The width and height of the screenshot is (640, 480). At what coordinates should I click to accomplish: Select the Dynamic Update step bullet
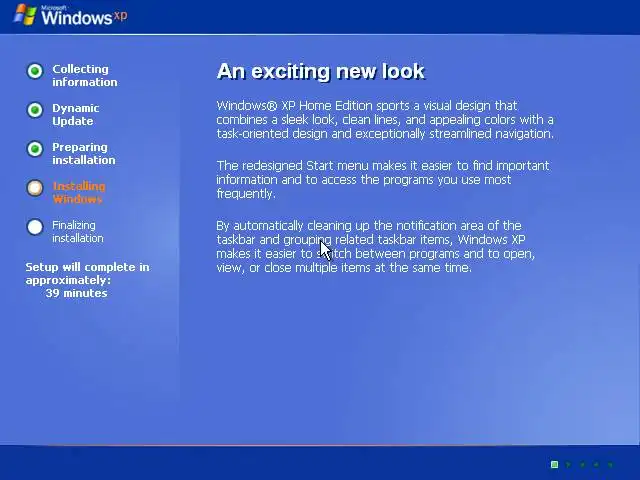(x=35, y=110)
